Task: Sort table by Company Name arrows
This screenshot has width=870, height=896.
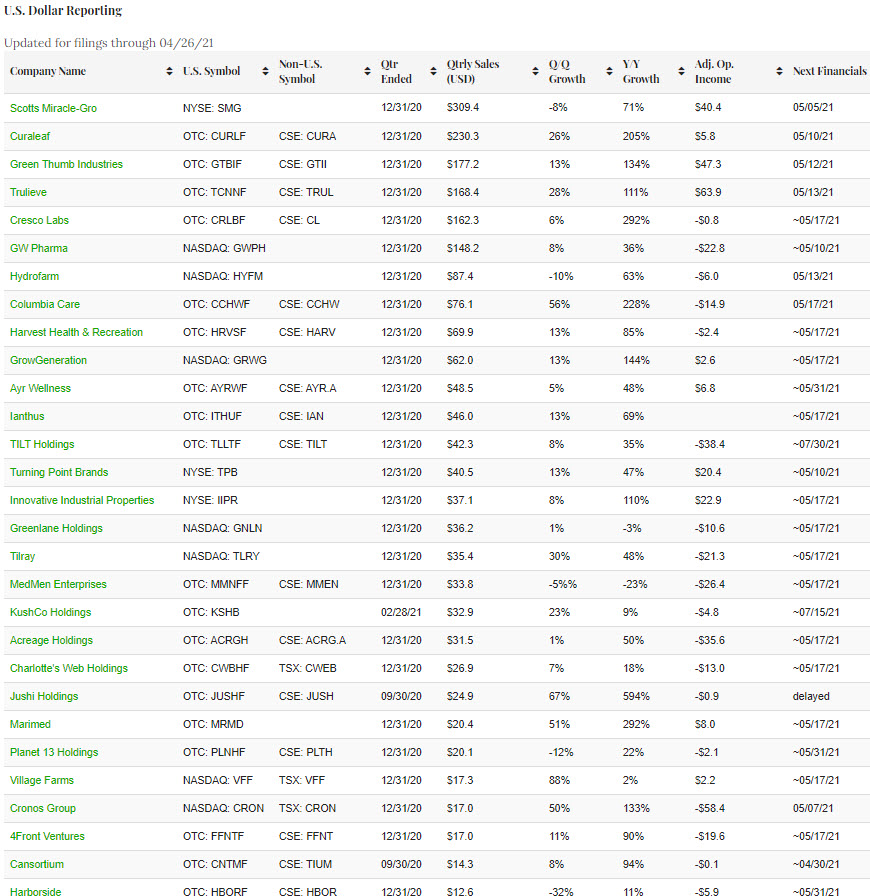Action: click(169, 72)
